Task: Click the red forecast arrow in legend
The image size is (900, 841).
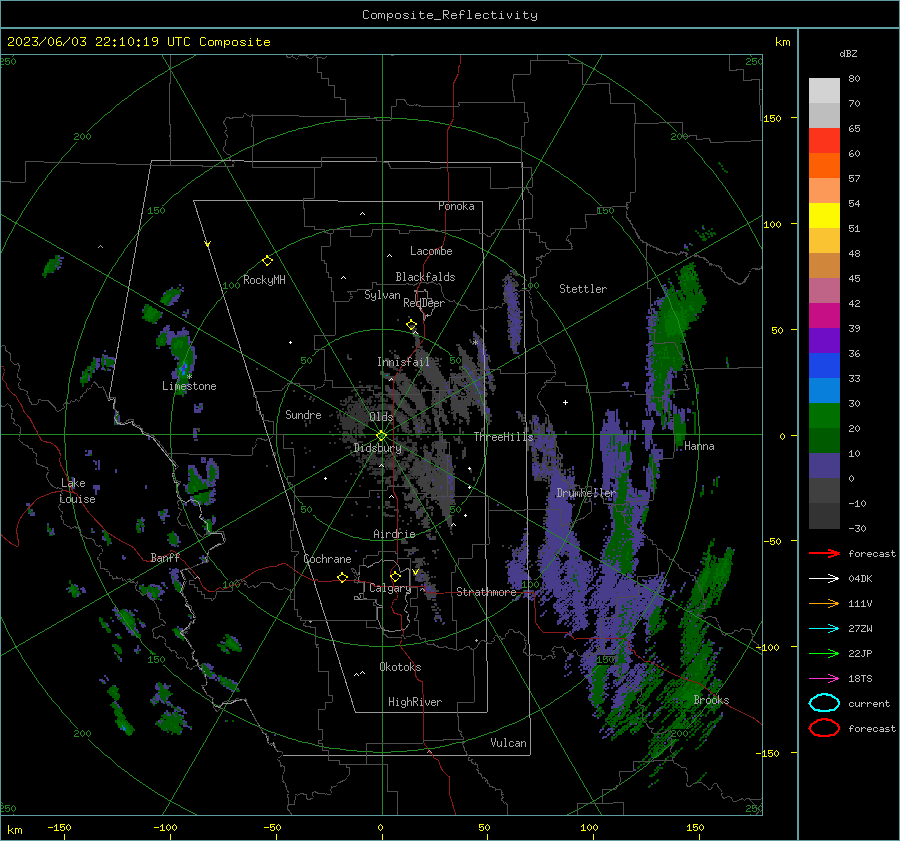Action: [824, 553]
